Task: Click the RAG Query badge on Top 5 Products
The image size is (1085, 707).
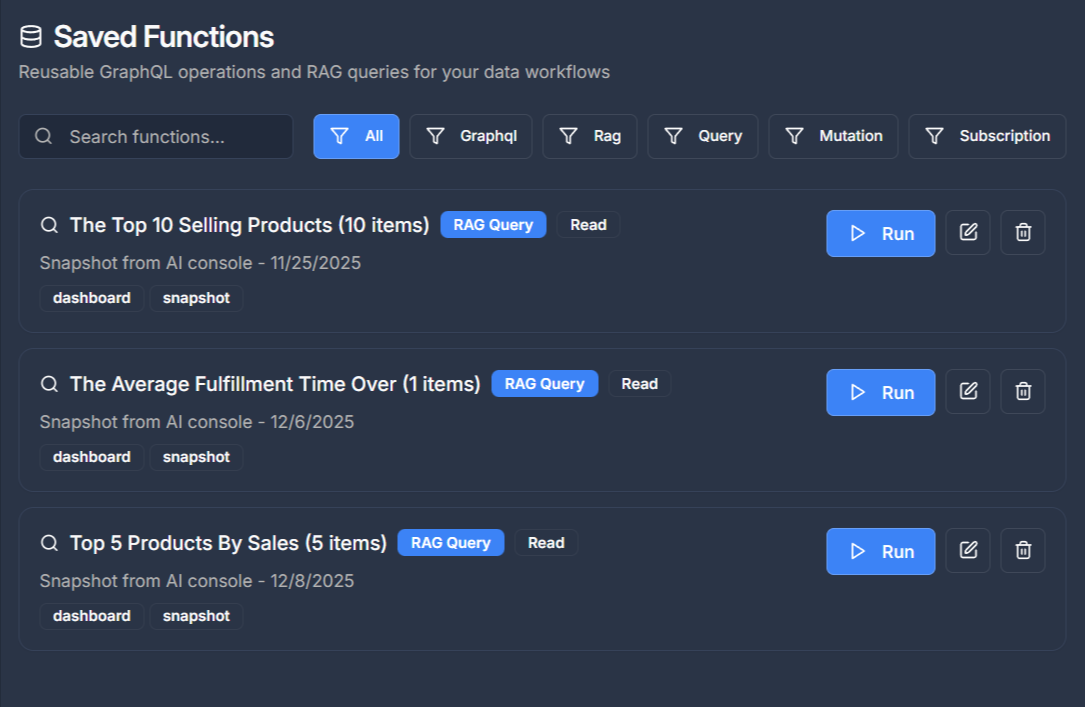Action: 451,542
